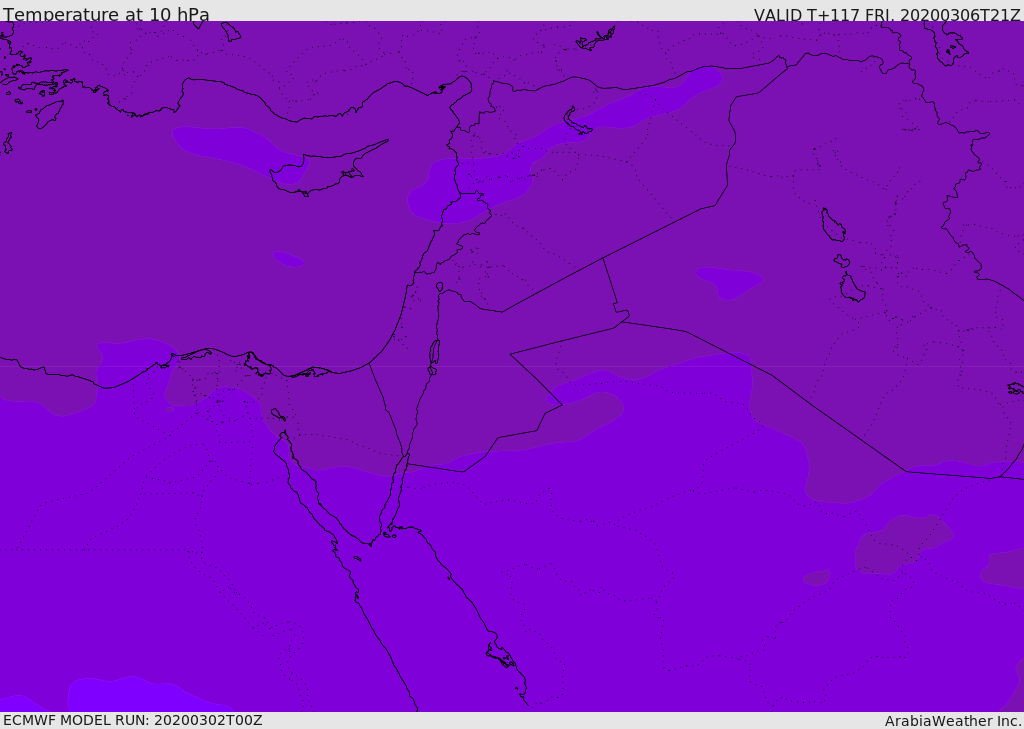Screen dimensions: 1024x729
Task: Click the lake outline in northern Syria
Action: point(576,121)
